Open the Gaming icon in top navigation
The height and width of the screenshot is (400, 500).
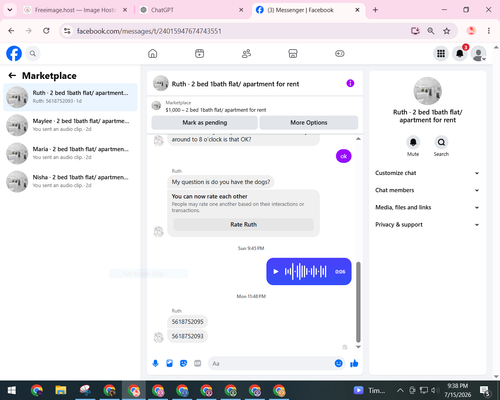click(340, 53)
